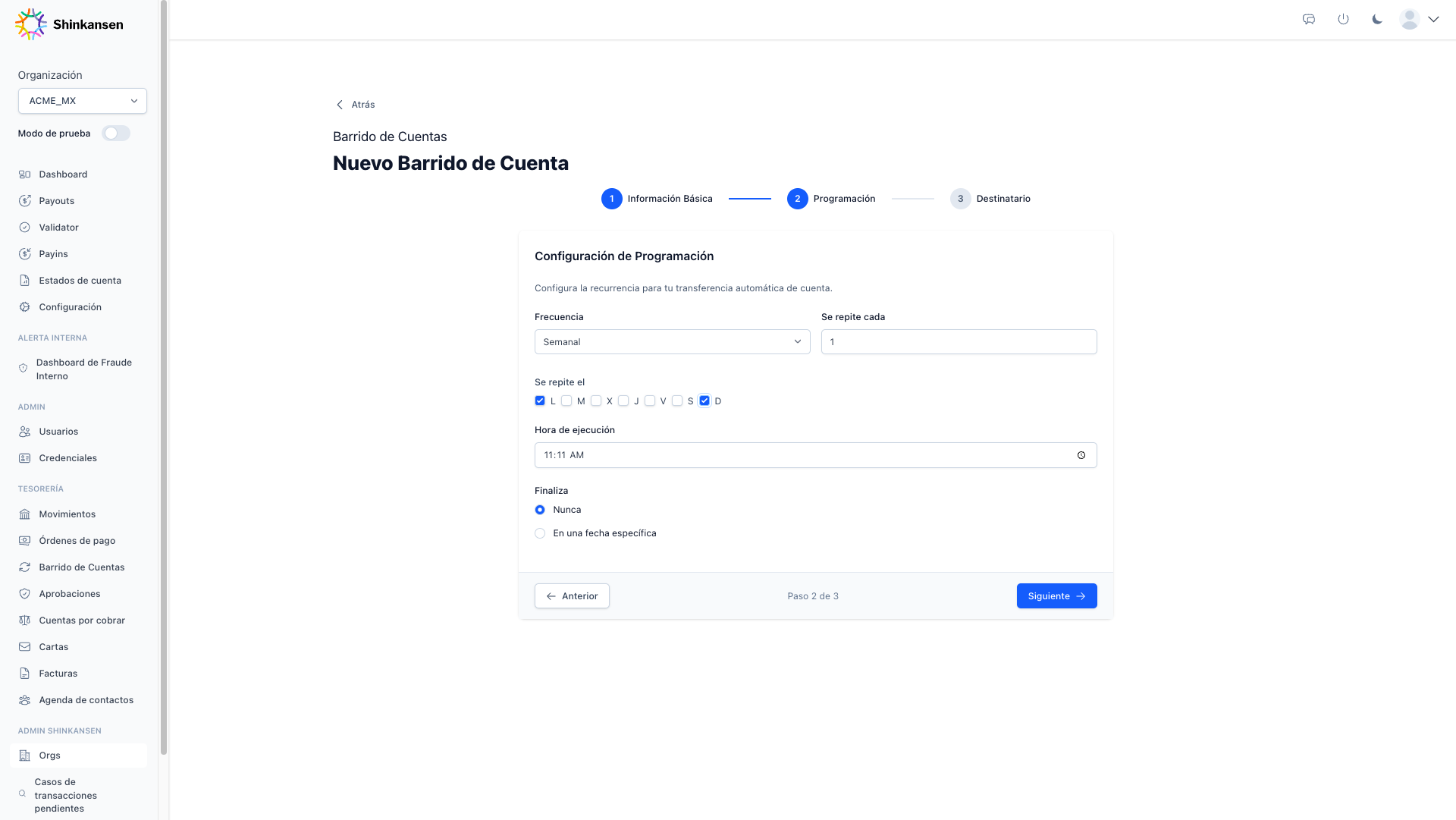Uncheck the L (Monday) checkbox
This screenshot has width=1456, height=820.
[x=540, y=401]
